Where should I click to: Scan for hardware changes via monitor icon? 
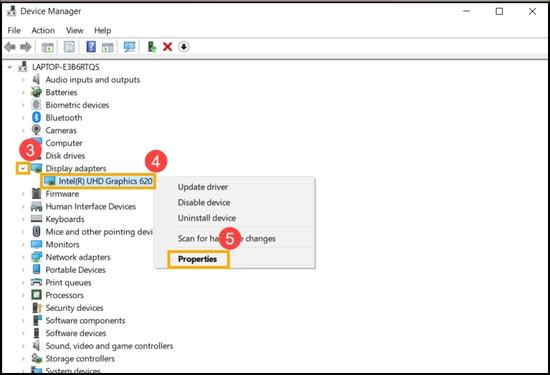click(x=129, y=47)
